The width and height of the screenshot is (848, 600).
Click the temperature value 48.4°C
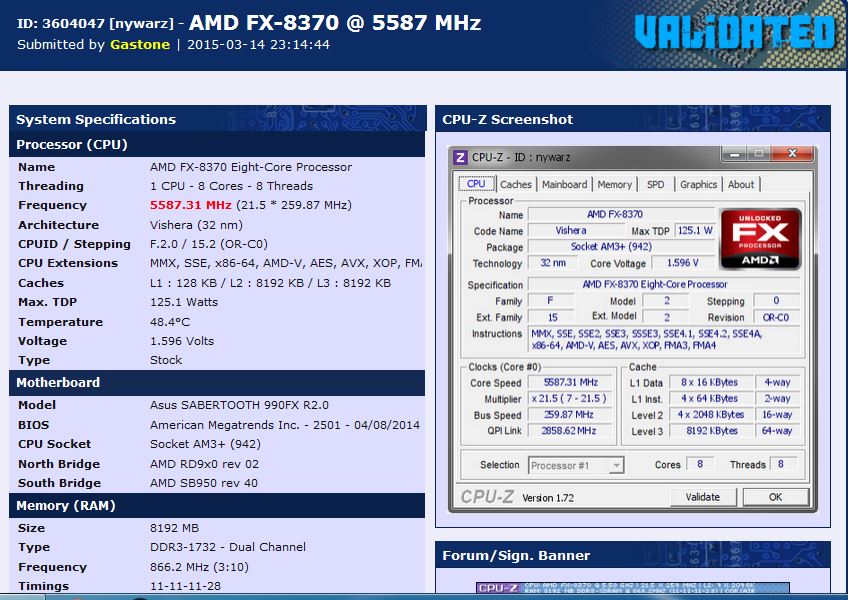[x=170, y=322]
